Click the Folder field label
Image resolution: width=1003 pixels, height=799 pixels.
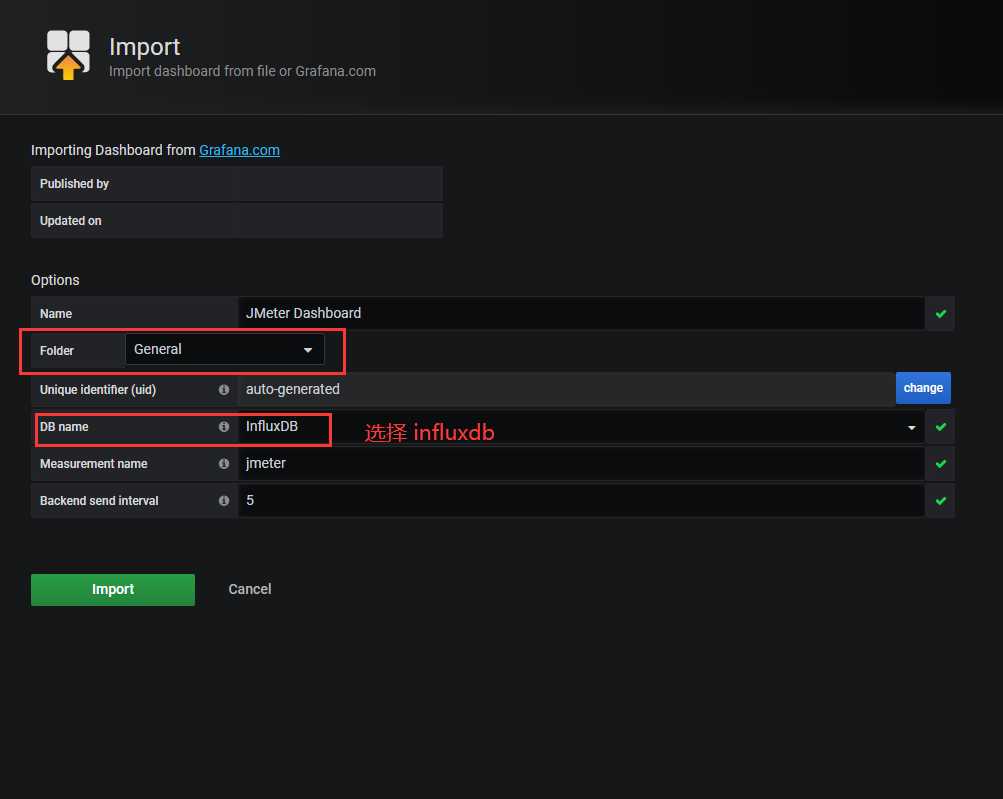pyautogui.click(x=56, y=351)
